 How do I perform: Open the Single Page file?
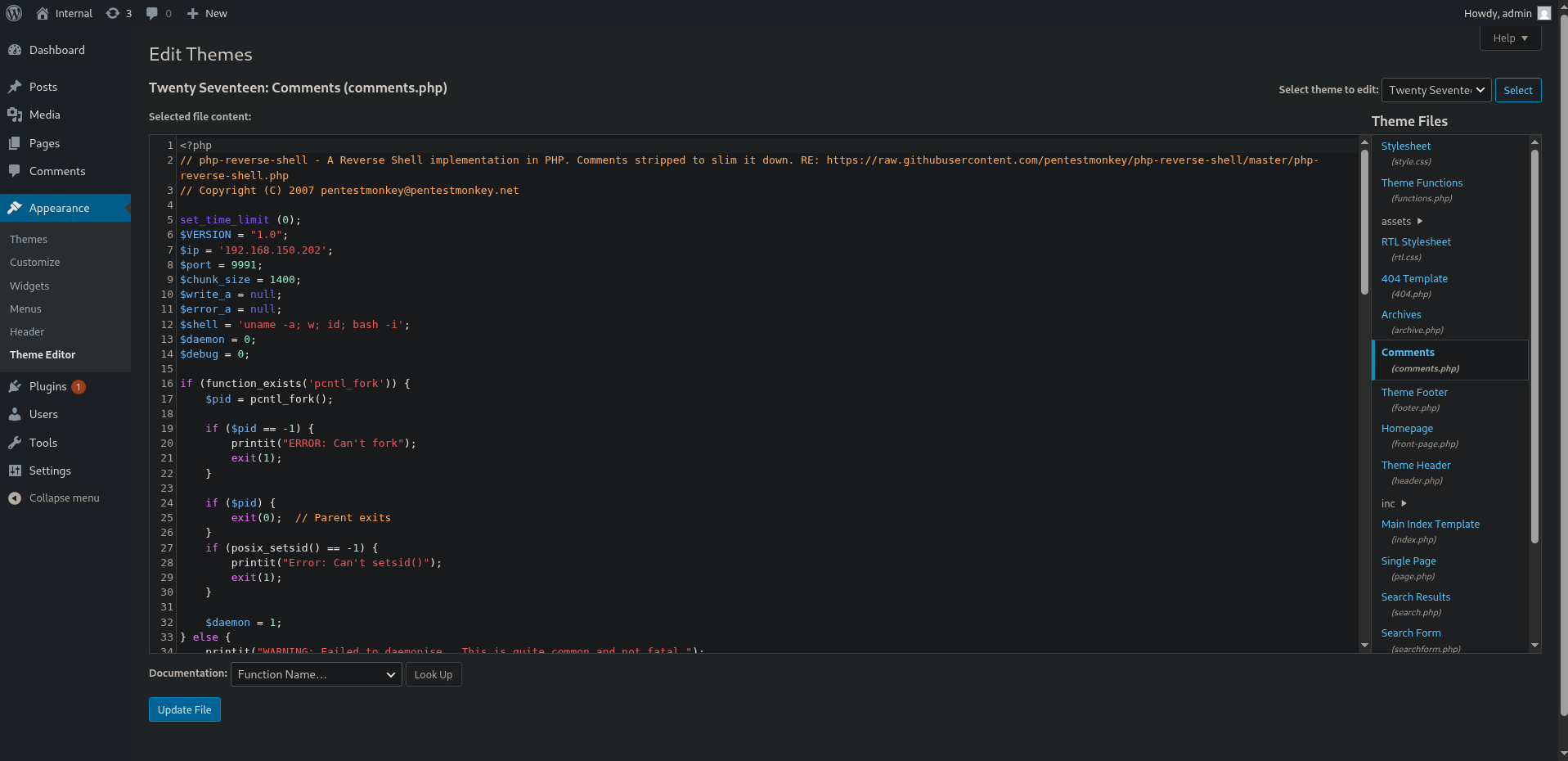[x=1409, y=561]
